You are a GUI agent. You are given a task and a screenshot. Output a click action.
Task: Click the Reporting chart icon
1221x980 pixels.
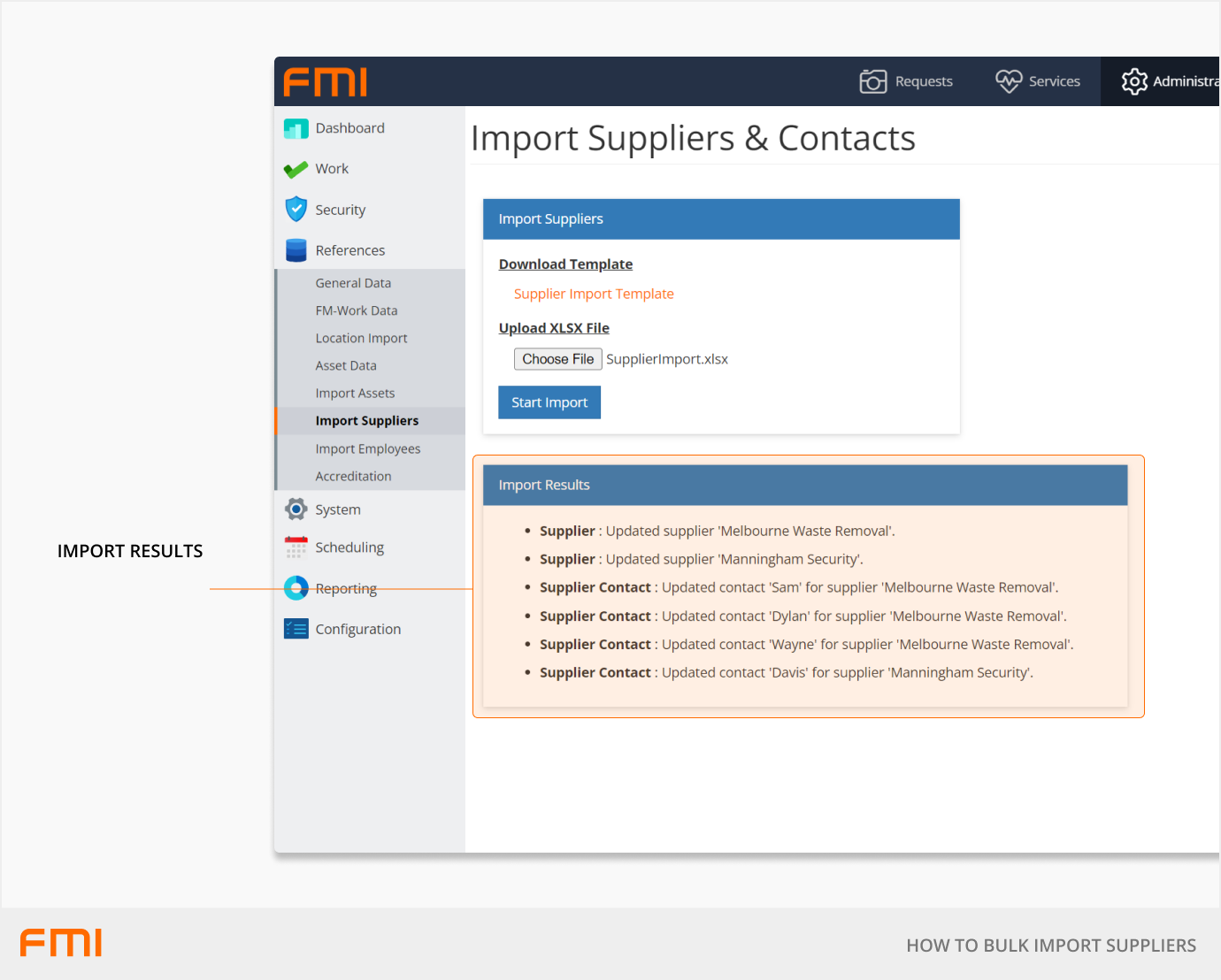tap(296, 588)
